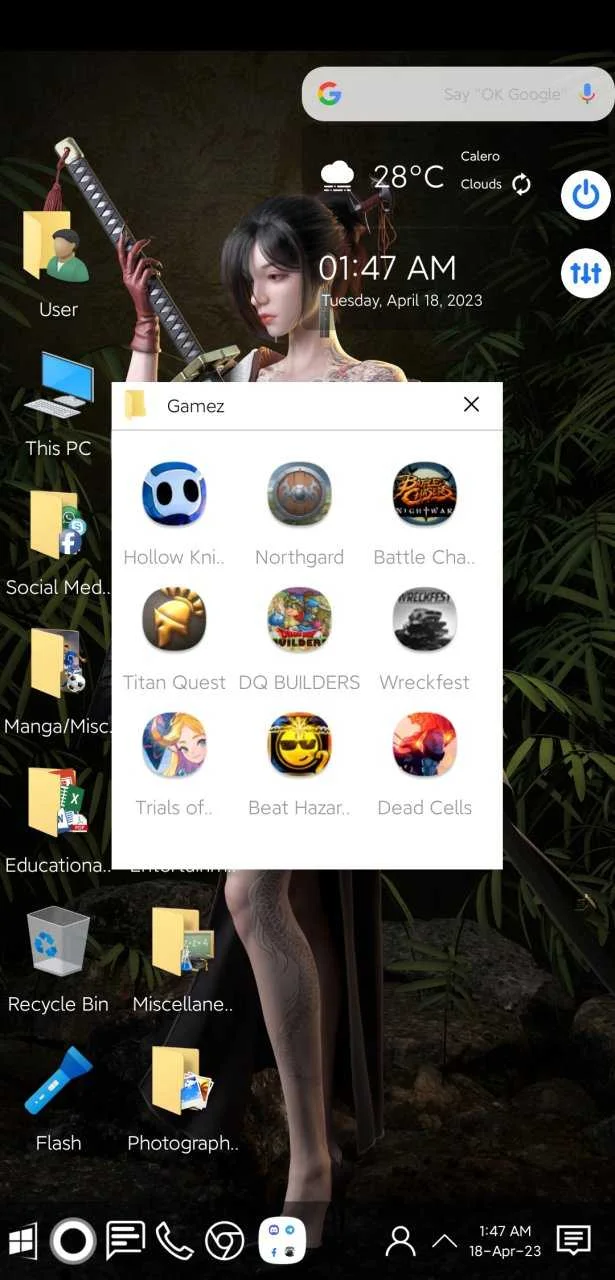Refresh the weather widget

(521, 184)
